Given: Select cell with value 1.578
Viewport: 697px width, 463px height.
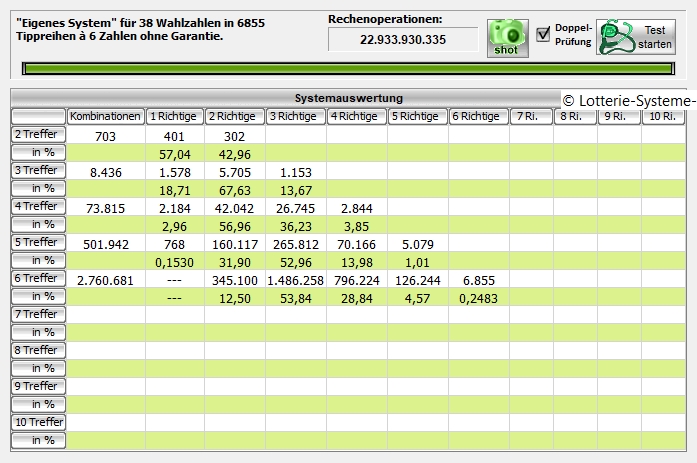Looking at the screenshot, I should (174, 172).
